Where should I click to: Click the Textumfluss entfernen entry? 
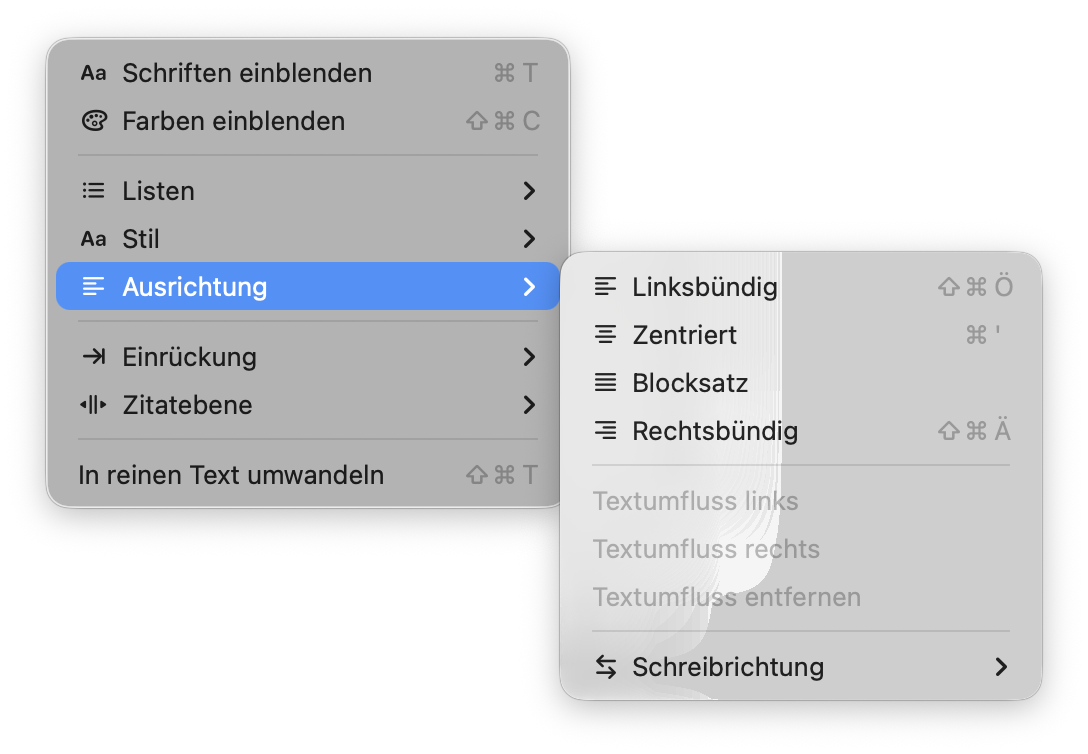coord(726,597)
